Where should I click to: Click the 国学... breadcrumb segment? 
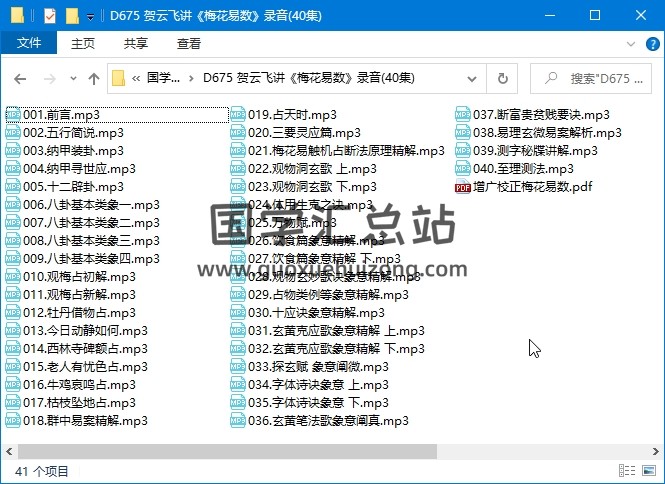click(163, 78)
